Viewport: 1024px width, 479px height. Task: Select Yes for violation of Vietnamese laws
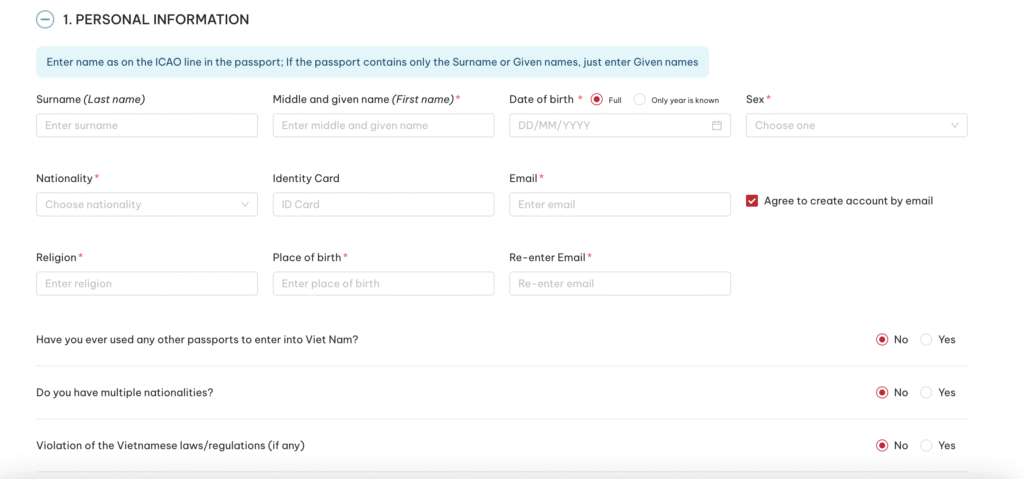point(926,446)
